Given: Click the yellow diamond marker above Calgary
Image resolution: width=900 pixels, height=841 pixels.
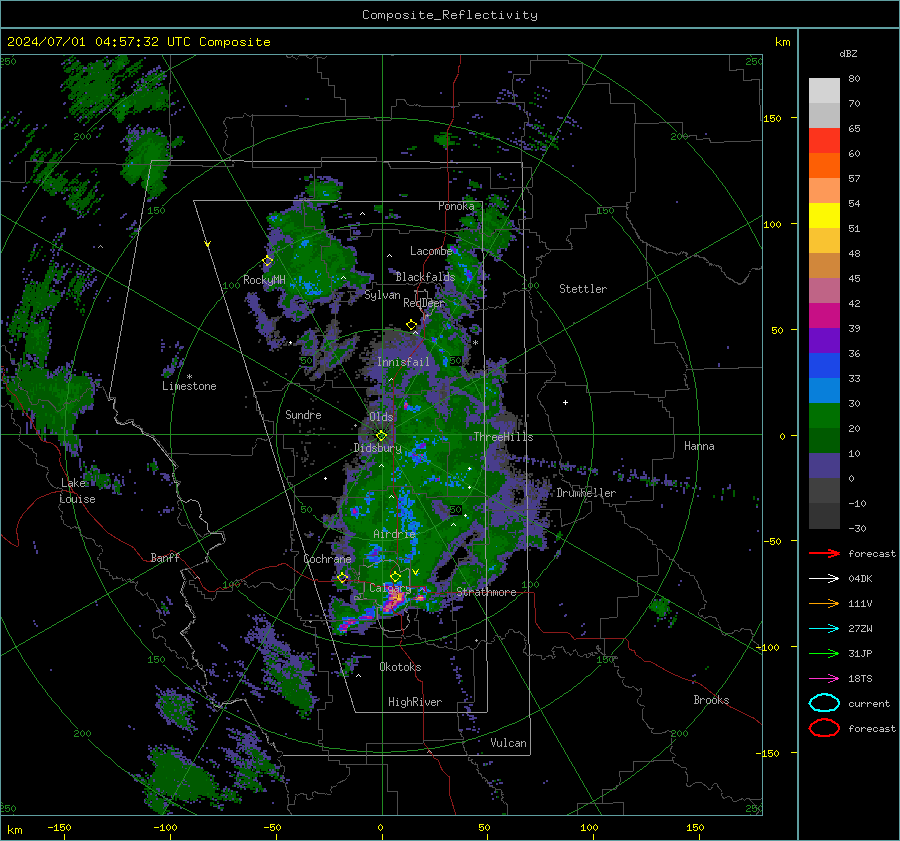Looking at the screenshot, I should pos(395,576).
